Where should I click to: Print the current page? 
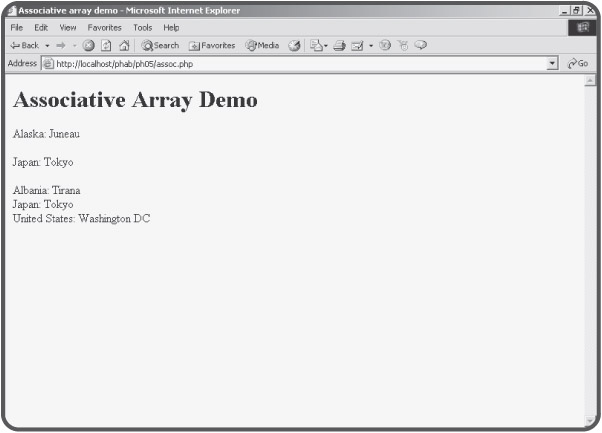[339, 45]
